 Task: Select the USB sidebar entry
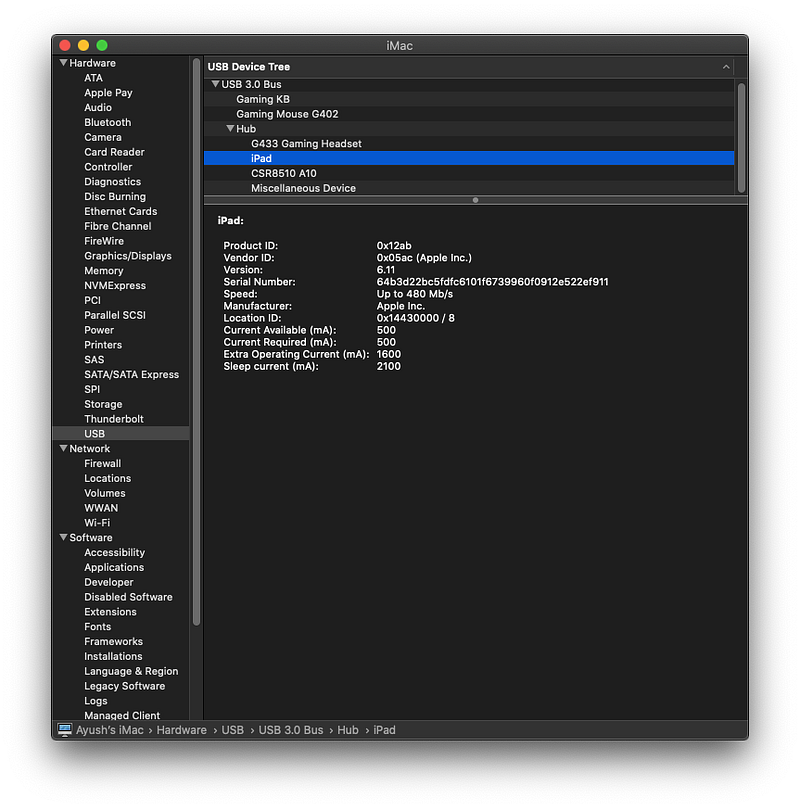point(121,433)
